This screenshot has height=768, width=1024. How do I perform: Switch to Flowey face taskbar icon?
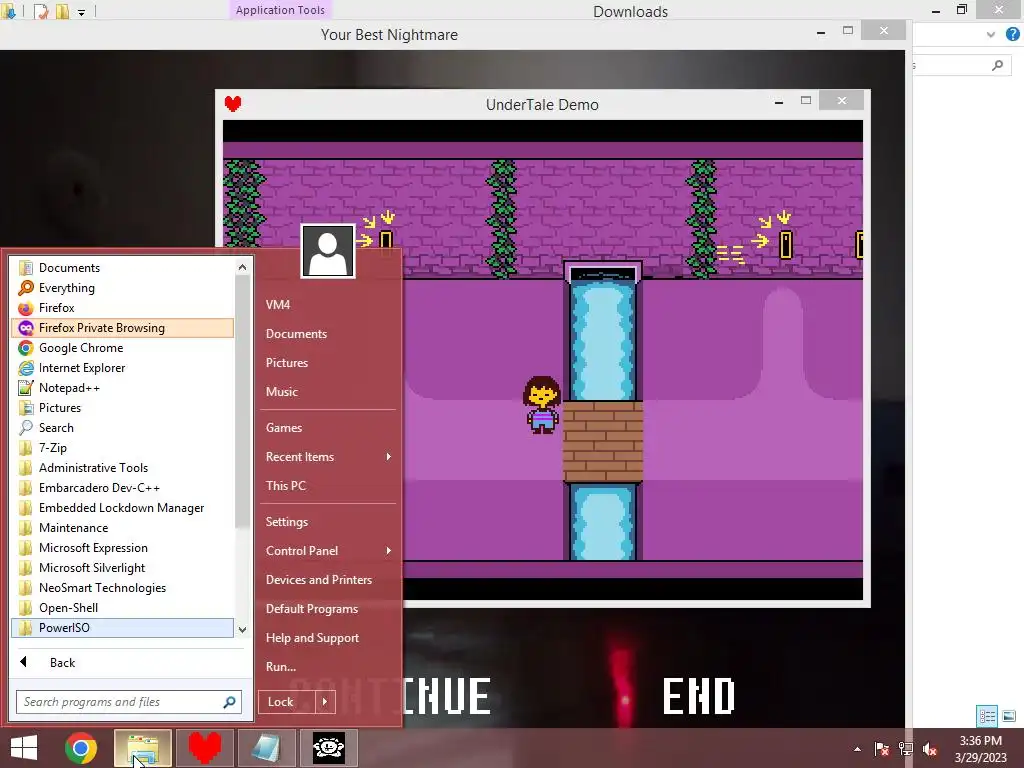coord(328,748)
